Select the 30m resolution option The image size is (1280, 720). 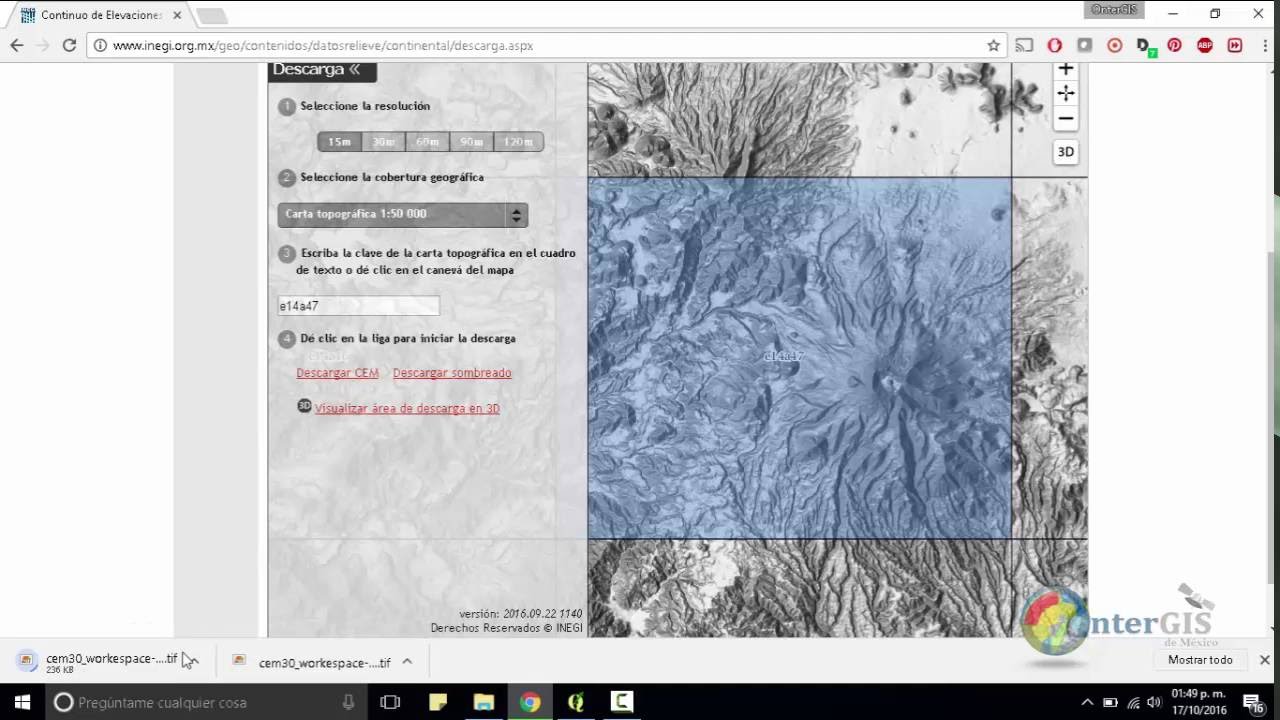click(383, 142)
